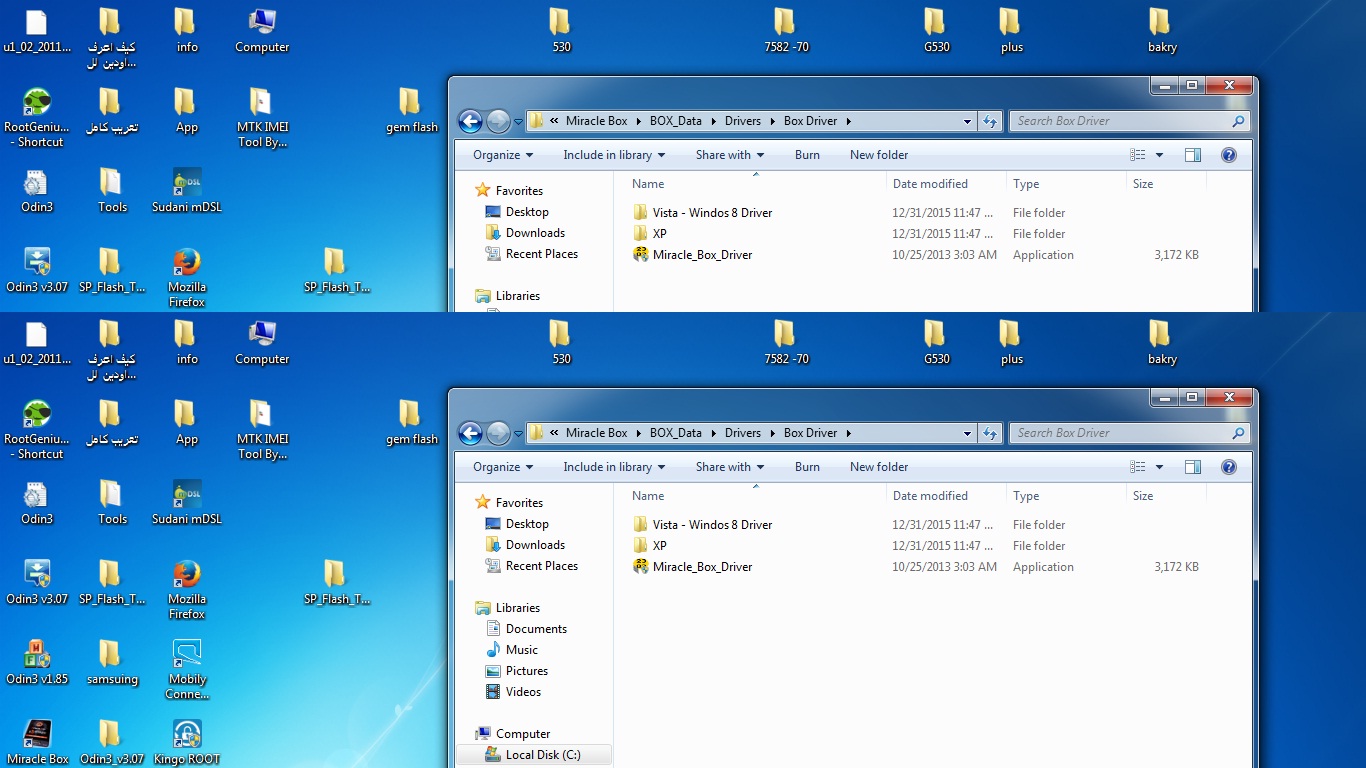
Task: Go back using the lower Explorer window's Back arrow
Action: click(470, 433)
